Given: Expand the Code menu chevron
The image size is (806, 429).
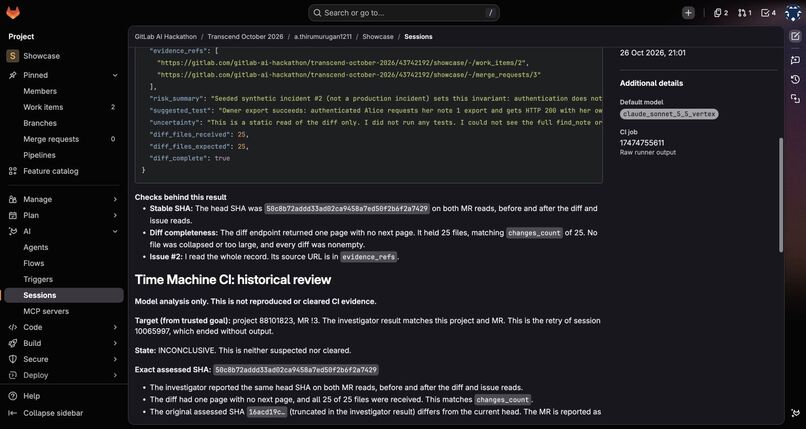Looking at the screenshot, I should [115, 327].
